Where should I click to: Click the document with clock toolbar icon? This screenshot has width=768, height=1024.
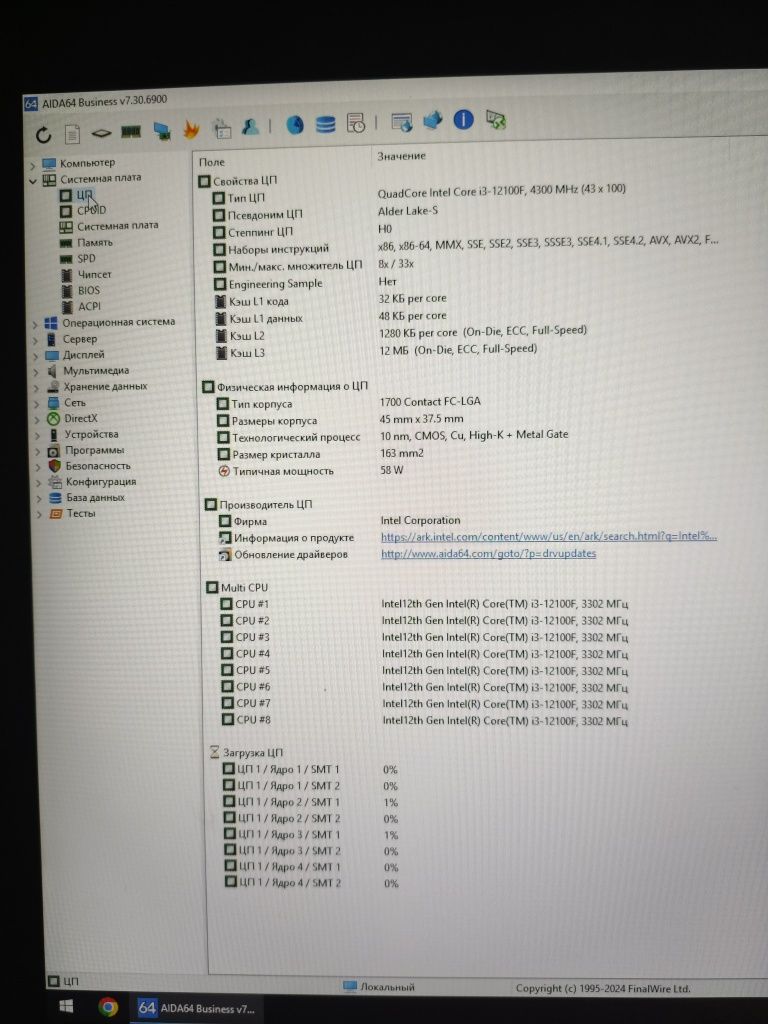point(356,122)
